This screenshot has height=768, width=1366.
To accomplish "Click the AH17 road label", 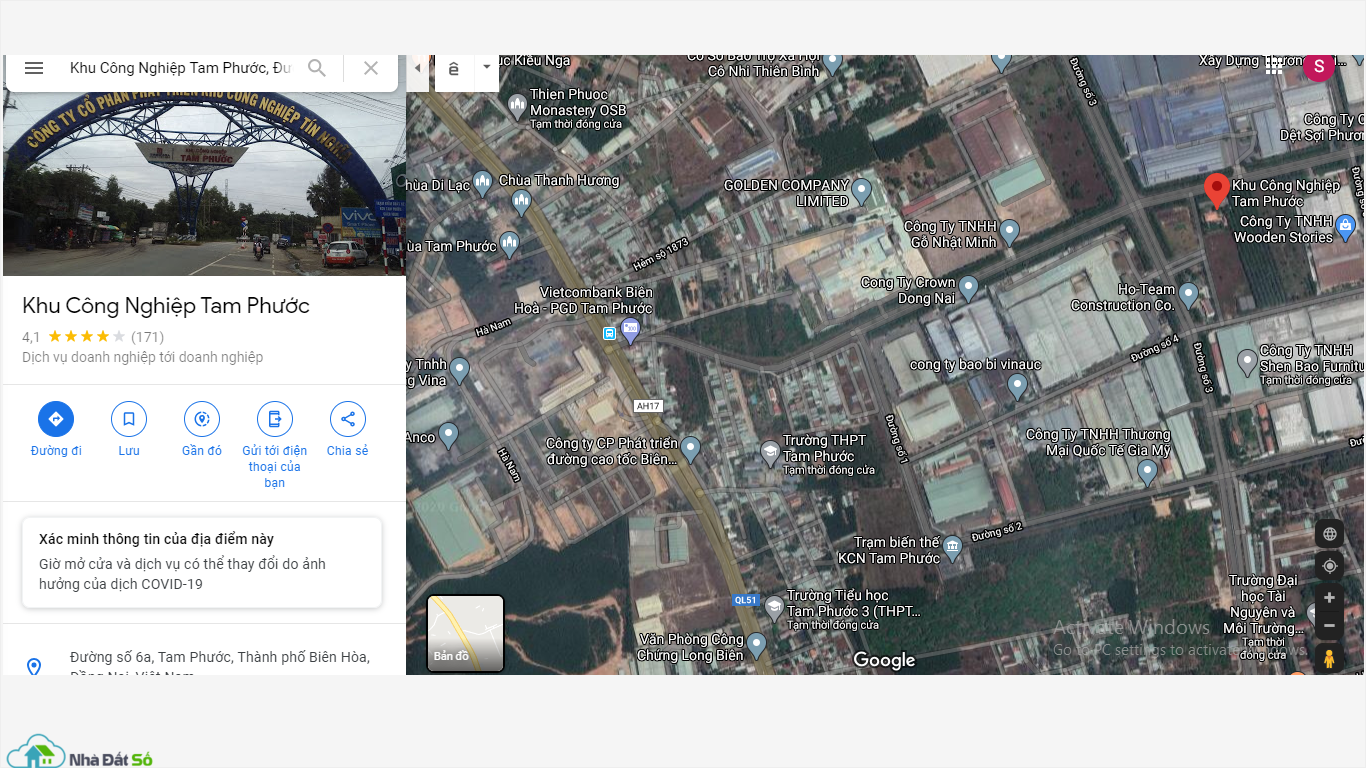I will click(x=649, y=406).
